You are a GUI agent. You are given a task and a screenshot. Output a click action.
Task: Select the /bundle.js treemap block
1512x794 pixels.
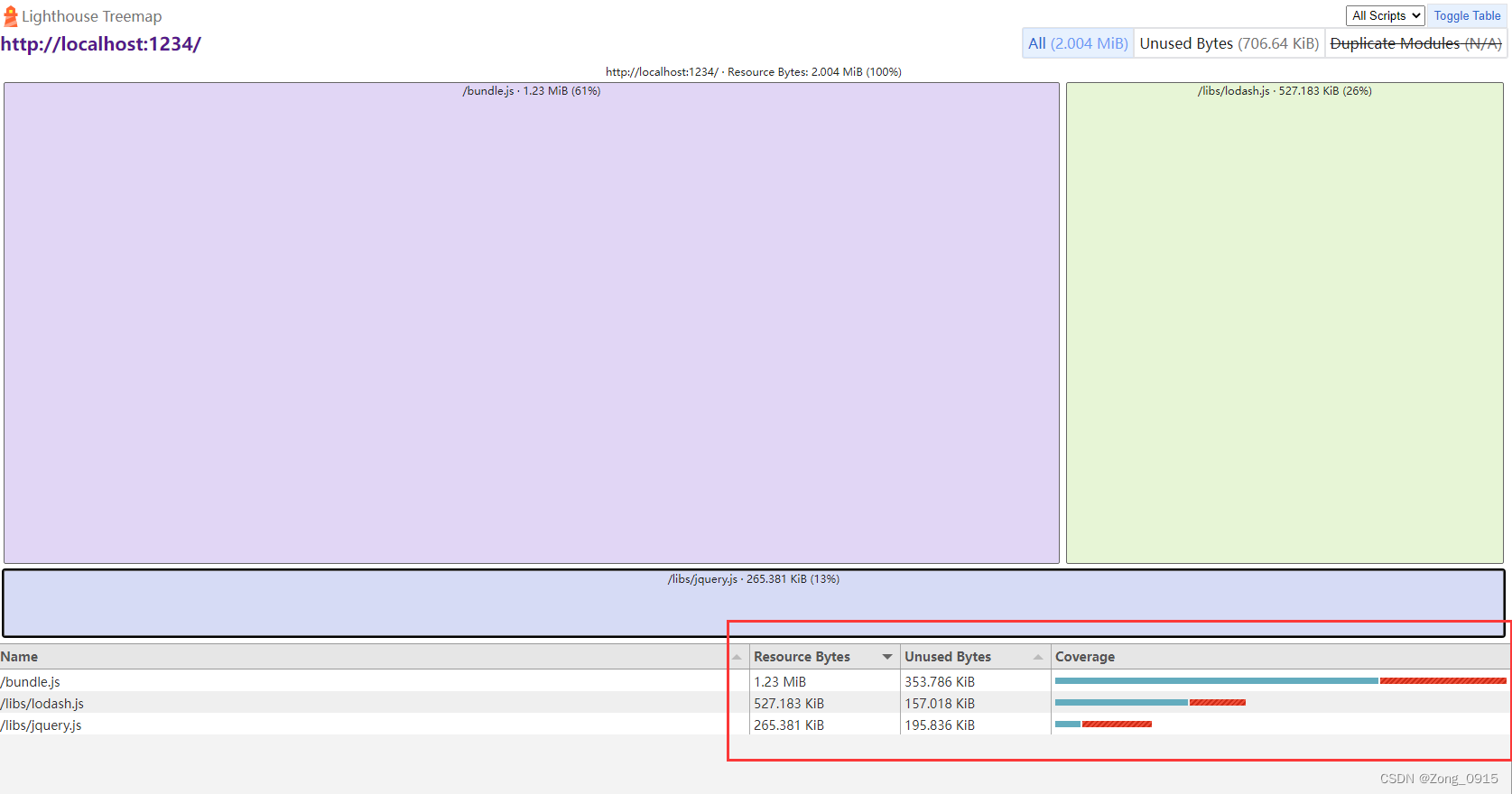(x=532, y=323)
